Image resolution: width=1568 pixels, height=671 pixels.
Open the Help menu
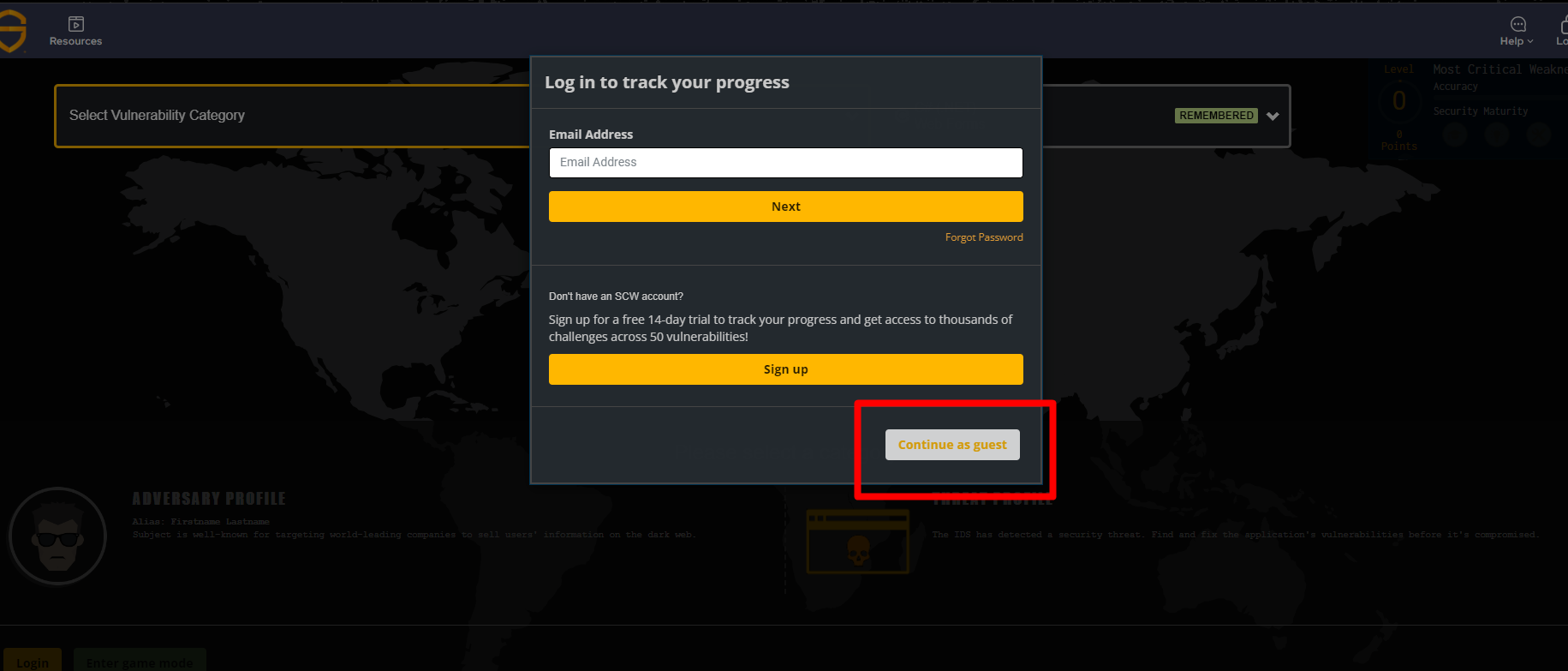pyautogui.click(x=1517, y=31)
